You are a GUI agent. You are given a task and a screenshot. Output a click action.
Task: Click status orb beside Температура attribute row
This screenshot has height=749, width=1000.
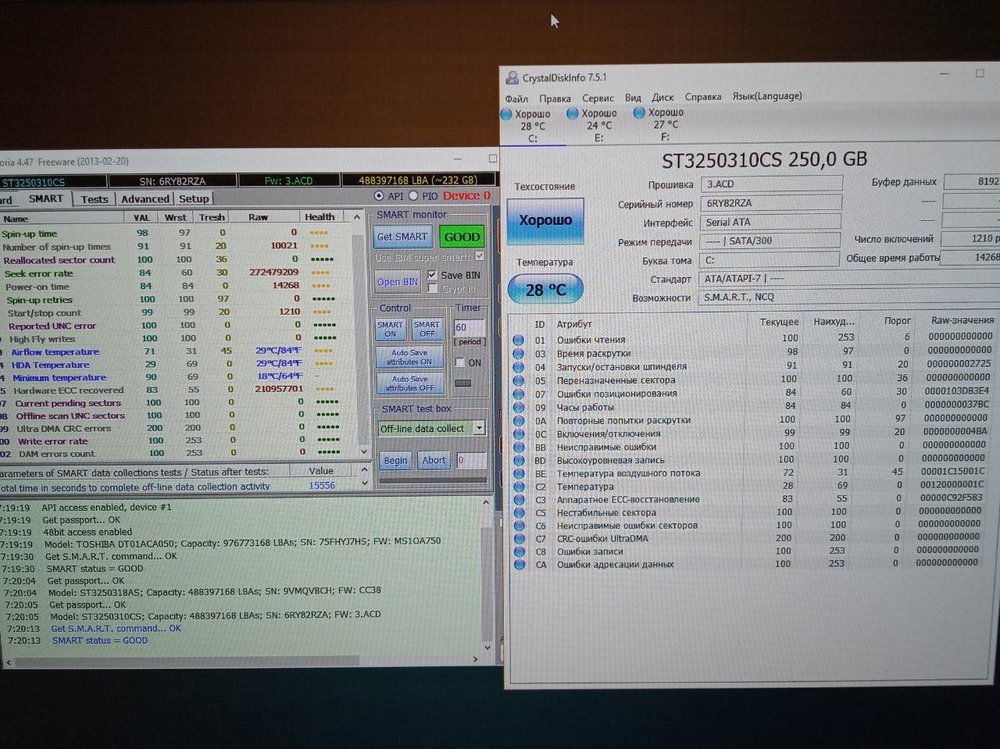518,486
